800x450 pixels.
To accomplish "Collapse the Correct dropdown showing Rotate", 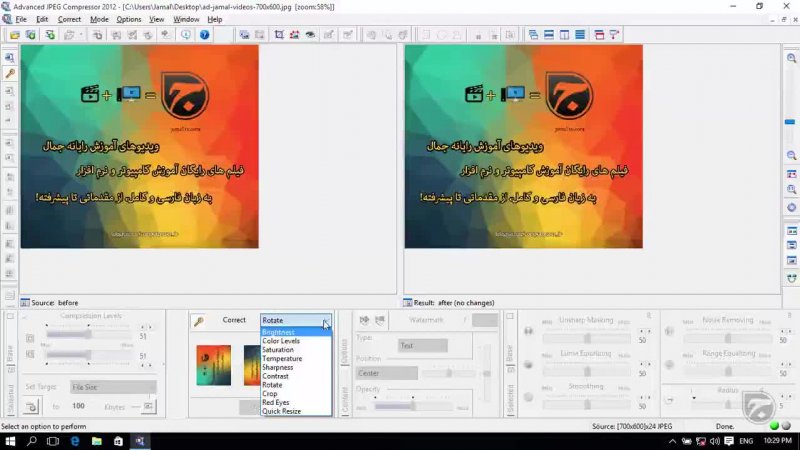I will tap(325, 321).
